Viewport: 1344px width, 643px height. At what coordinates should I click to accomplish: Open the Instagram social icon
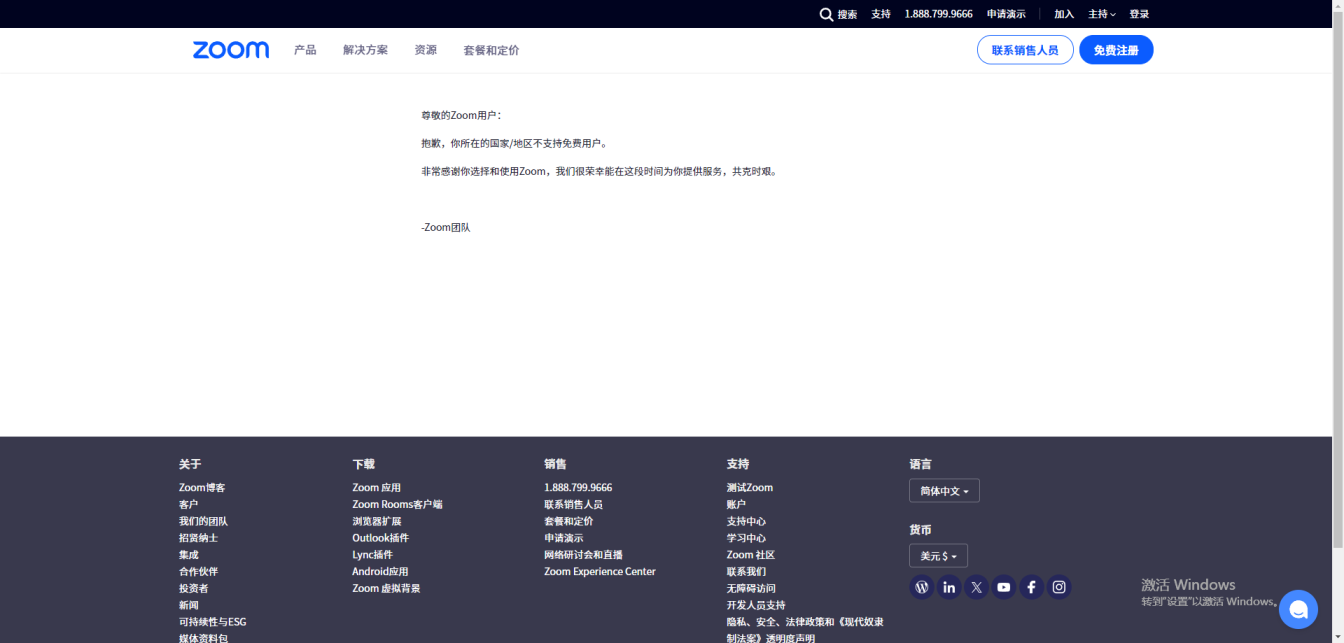click(x=1059, y=587)
